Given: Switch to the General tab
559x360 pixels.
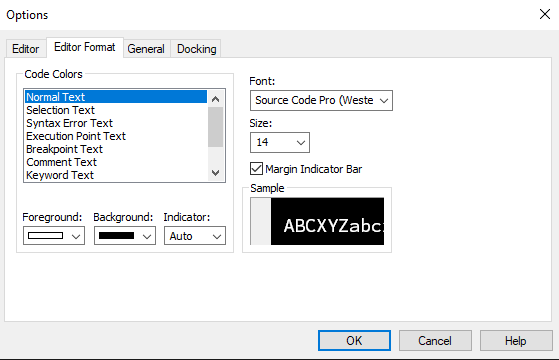Looking at the screenshot, I should 146,49.
